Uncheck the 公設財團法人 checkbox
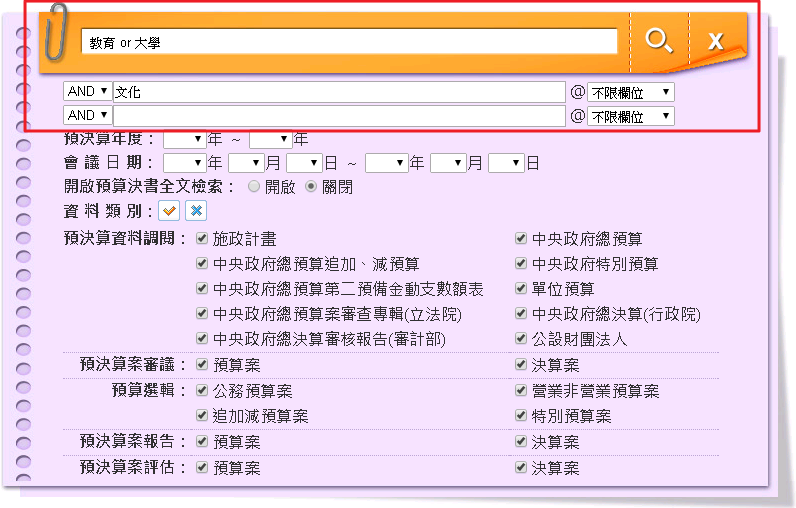This screenshot has width=796, height=508. (521, 339)
